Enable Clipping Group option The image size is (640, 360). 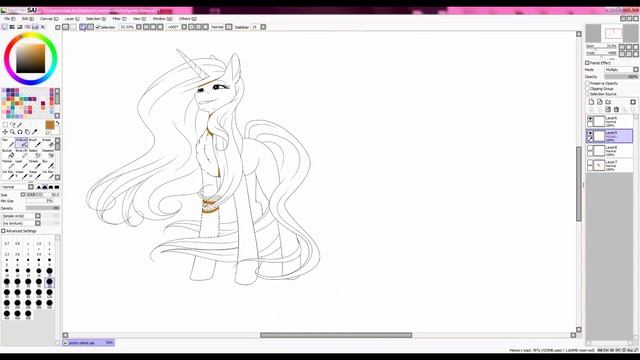point(587,89)
